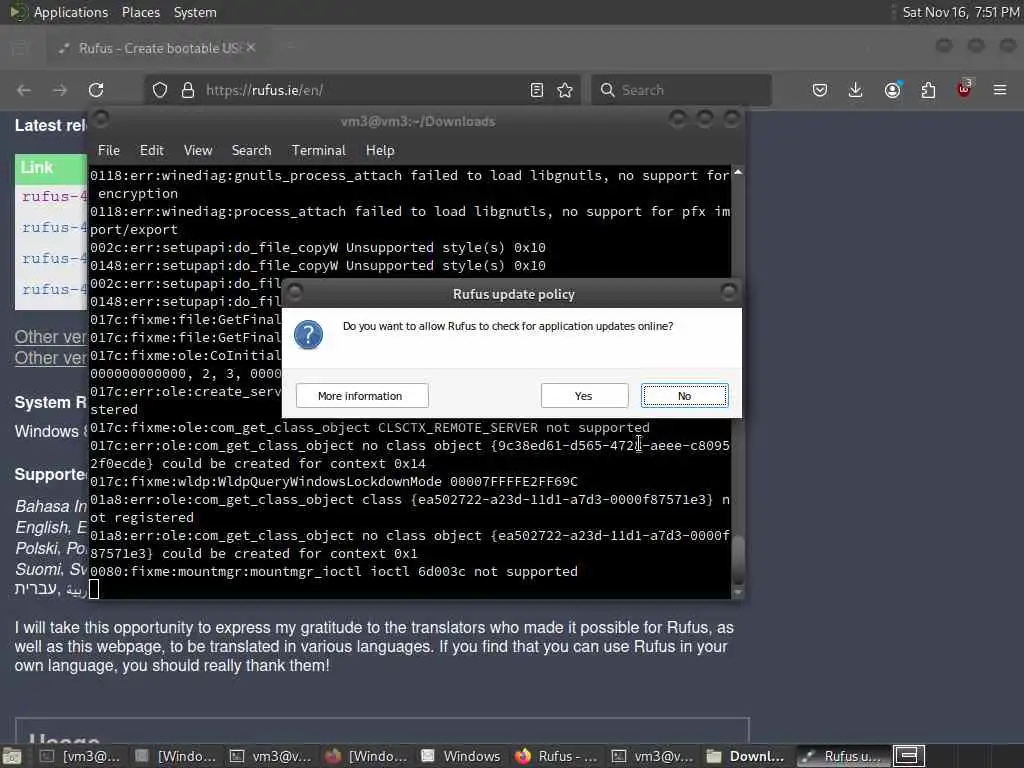Image resolution: width=1024 pixels, height=768 pixels.
Task: Open the Places menu in top panel
Action: [141, 12]
